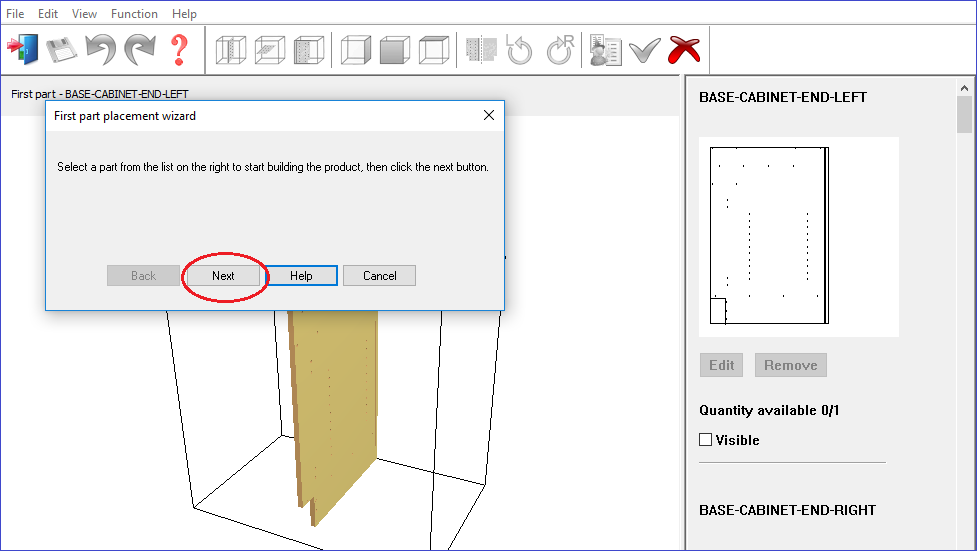Image resolution: width=977 pixels, height=551 pixels.
Task: Click the First part - BASE-CABINET-END-LEFT label
Action: click(100, 94)
